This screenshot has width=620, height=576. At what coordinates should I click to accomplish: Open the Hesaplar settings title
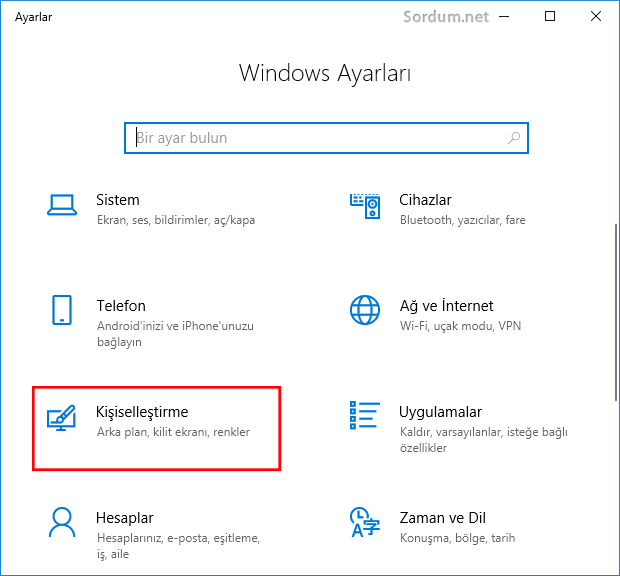[x=125, y=518]
